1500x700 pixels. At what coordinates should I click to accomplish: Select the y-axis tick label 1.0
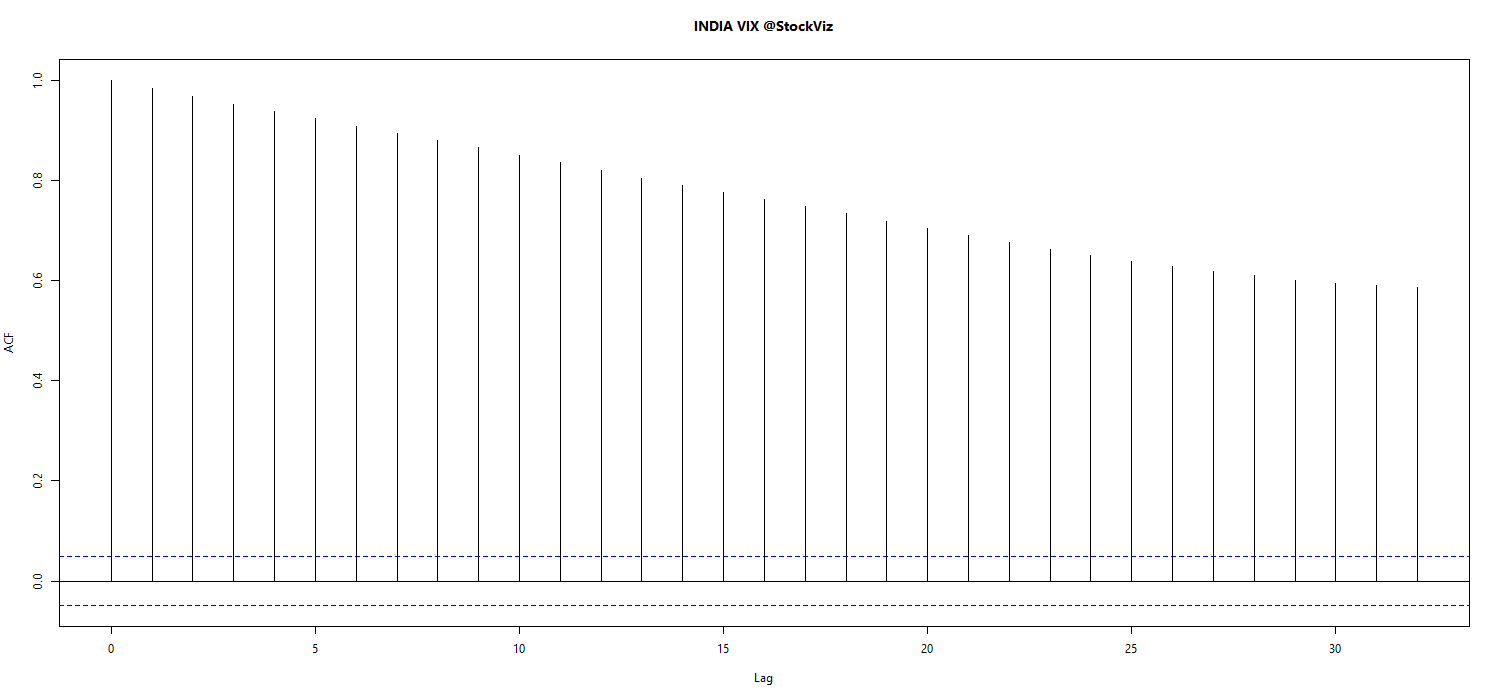39,80
